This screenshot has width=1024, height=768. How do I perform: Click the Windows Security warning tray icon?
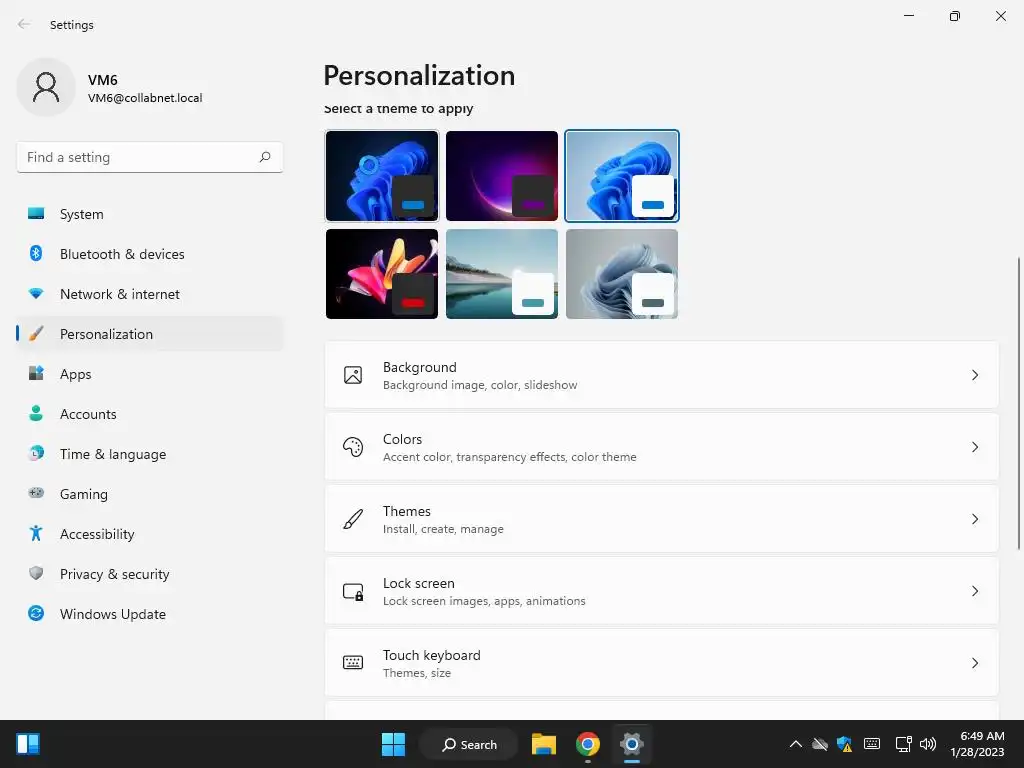coord(844,744)
